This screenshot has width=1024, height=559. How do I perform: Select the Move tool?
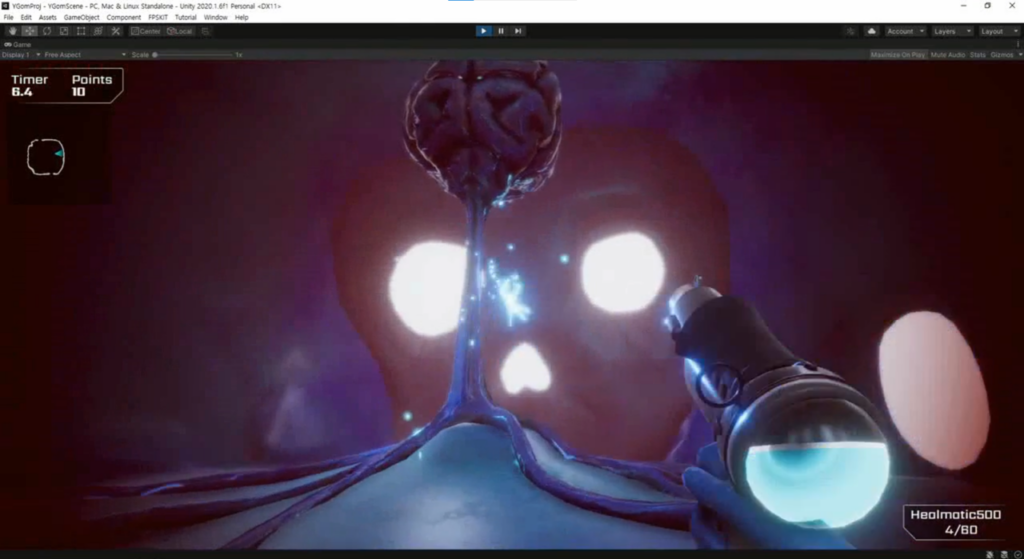coord(29,31)
